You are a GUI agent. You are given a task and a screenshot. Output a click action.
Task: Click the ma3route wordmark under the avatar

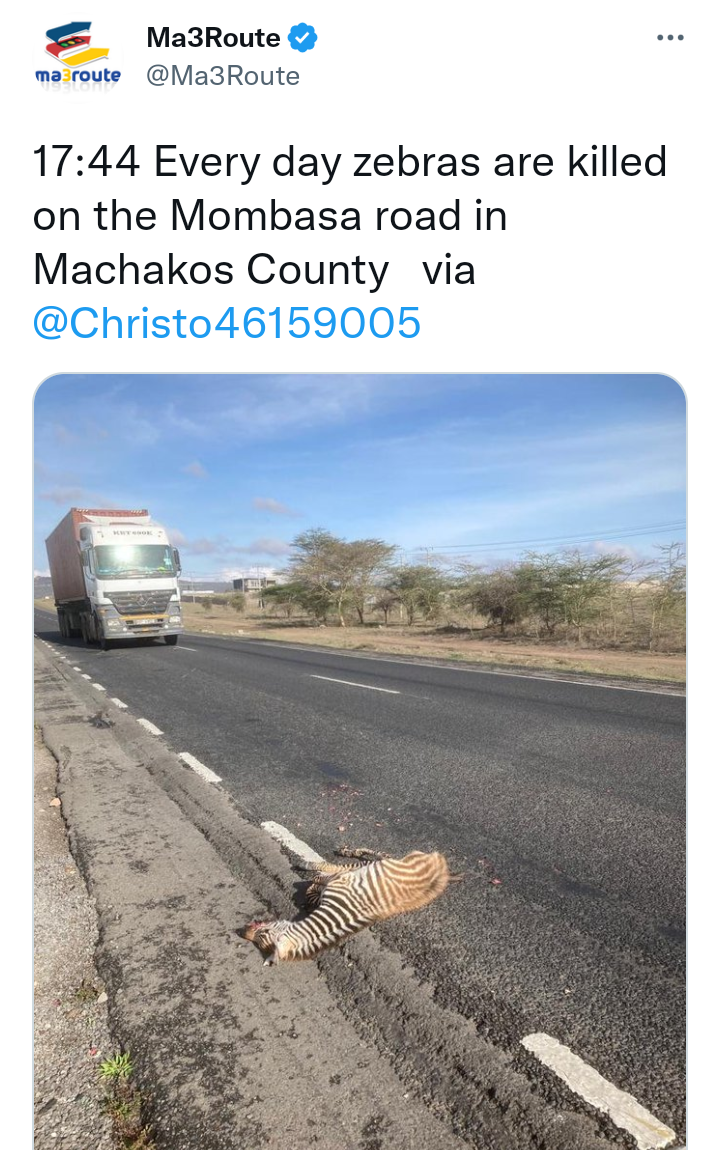[78, 75]
